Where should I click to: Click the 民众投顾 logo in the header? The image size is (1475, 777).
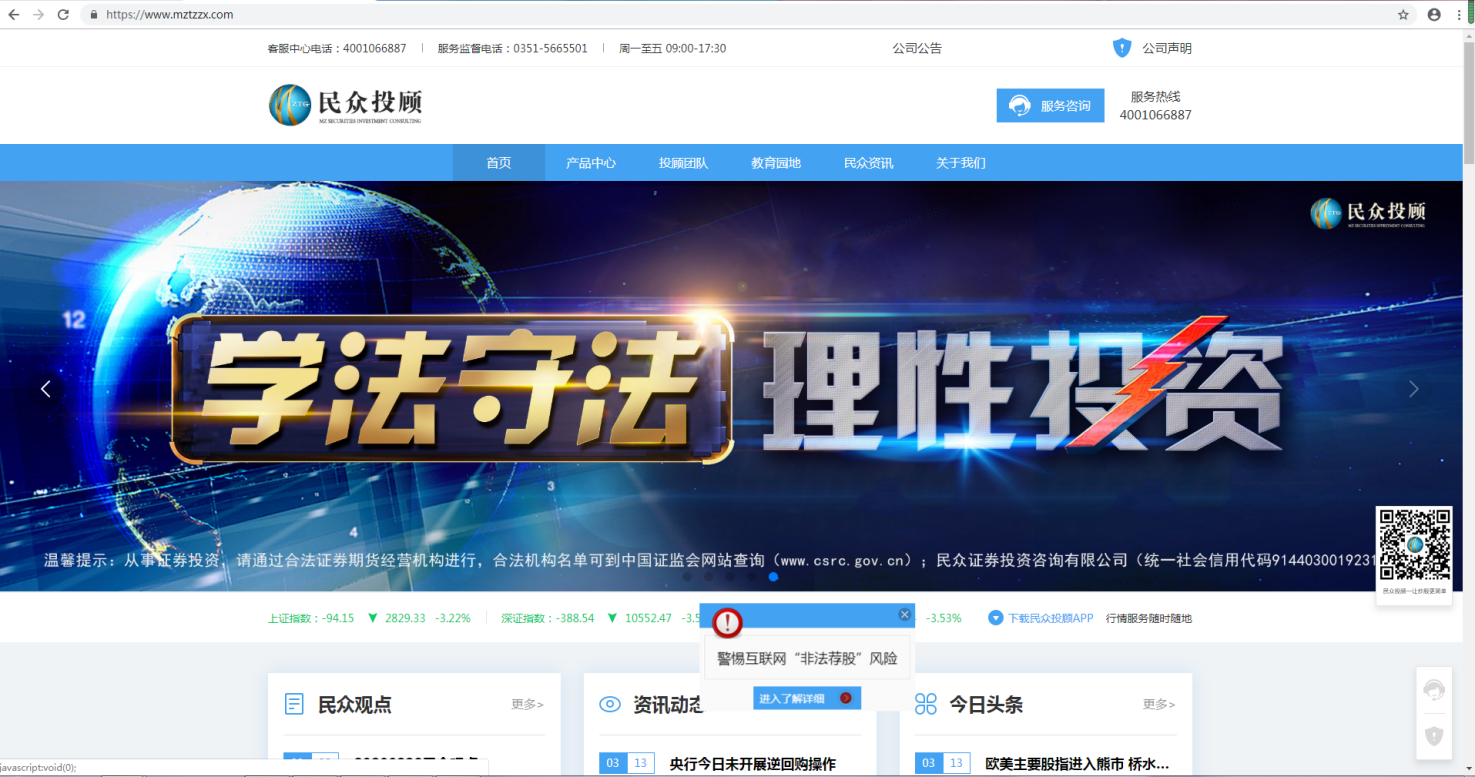(346, 105)
